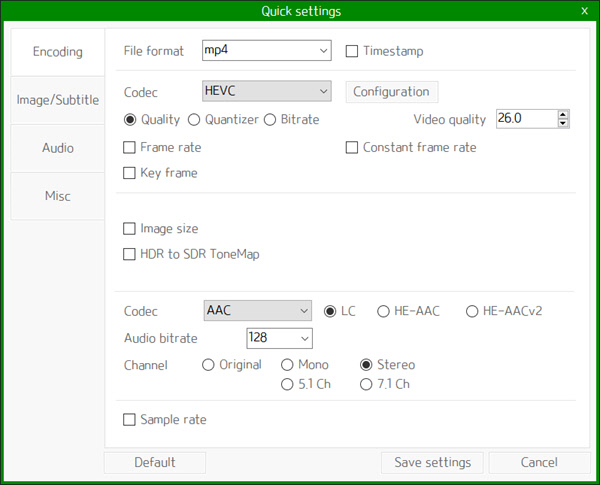The image size is (600, 485).
Task: Select HE-AAC audio profile
Action: (383, 311)
